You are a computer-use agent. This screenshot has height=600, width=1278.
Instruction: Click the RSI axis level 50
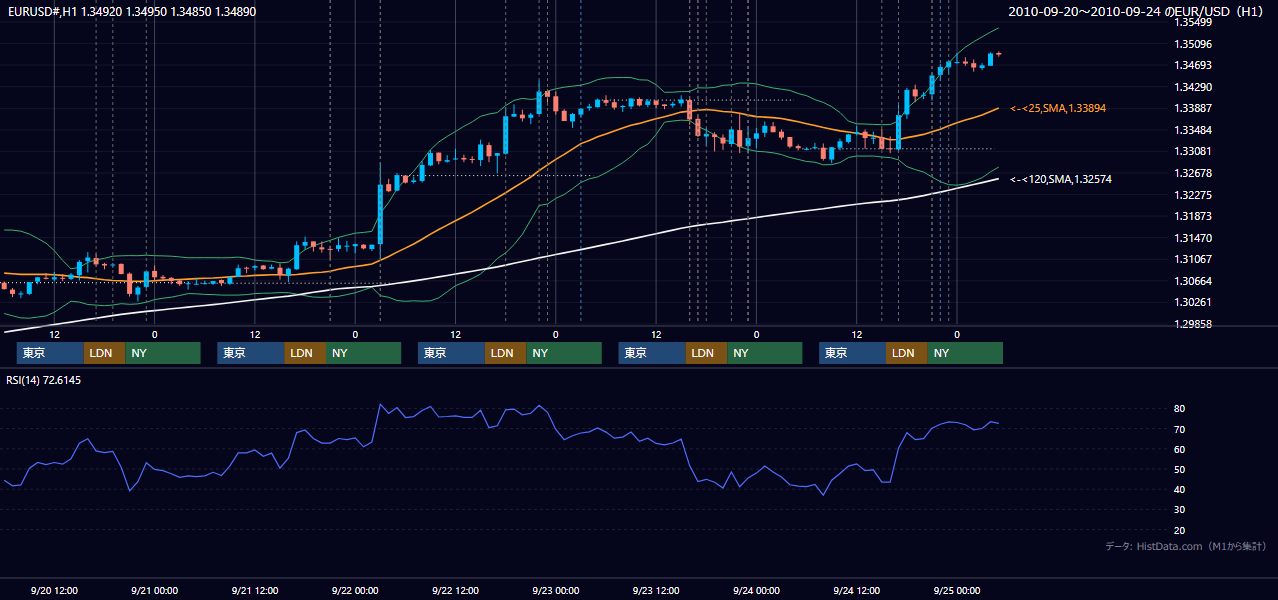click(1180, 469)
